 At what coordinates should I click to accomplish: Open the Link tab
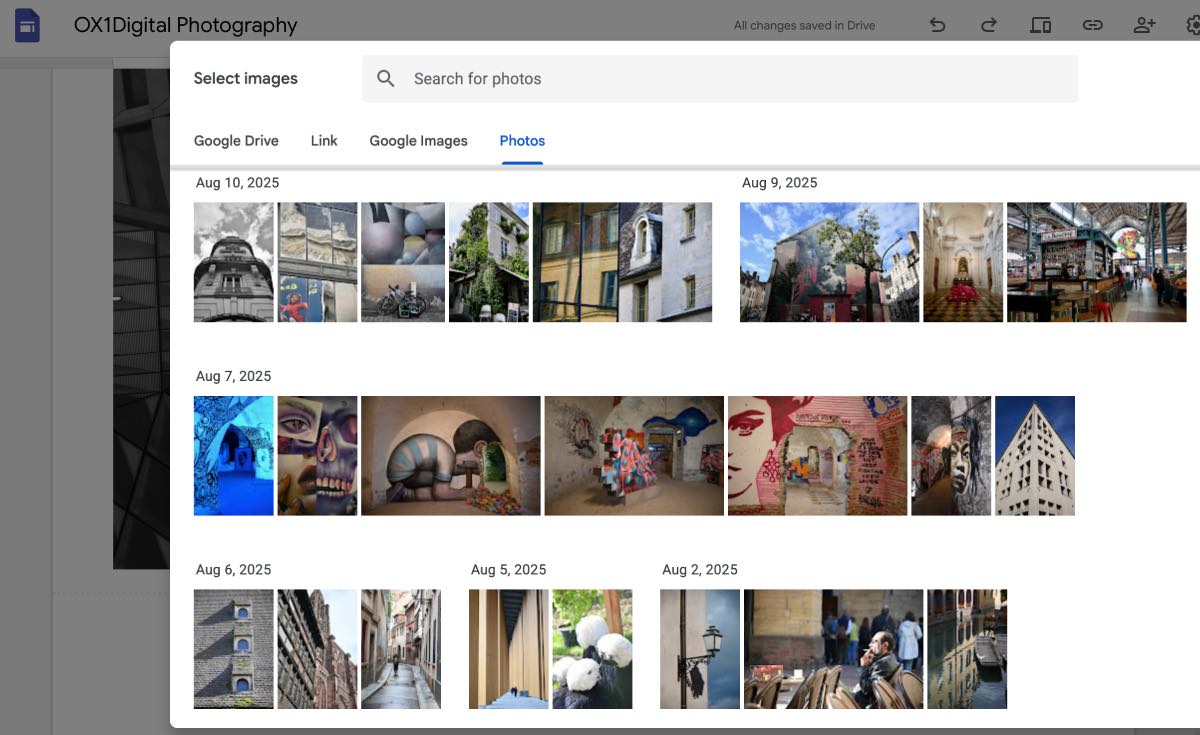tap(323, 140)
